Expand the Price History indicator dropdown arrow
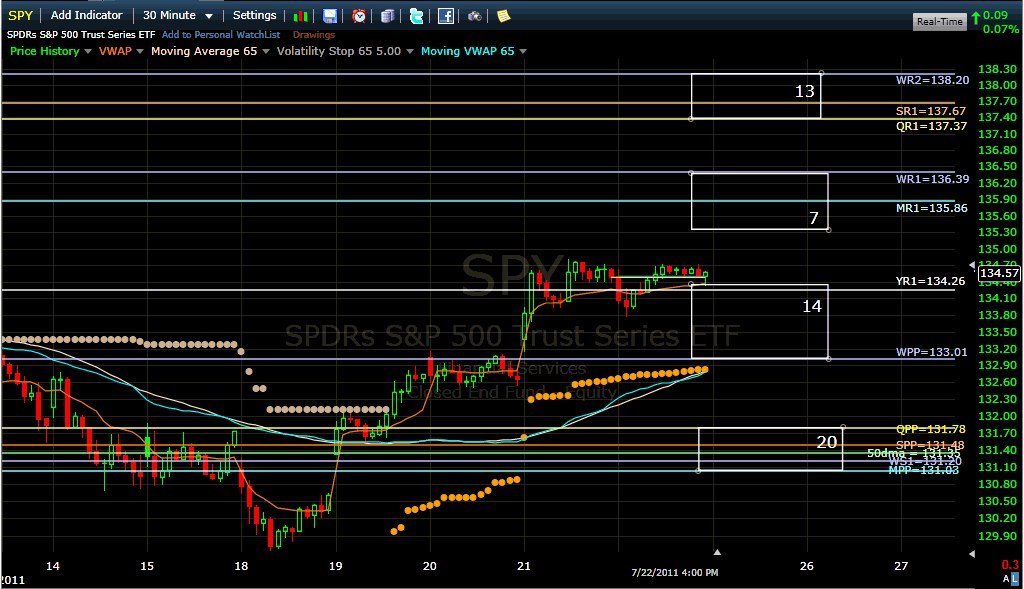 (x=88, y=52)
